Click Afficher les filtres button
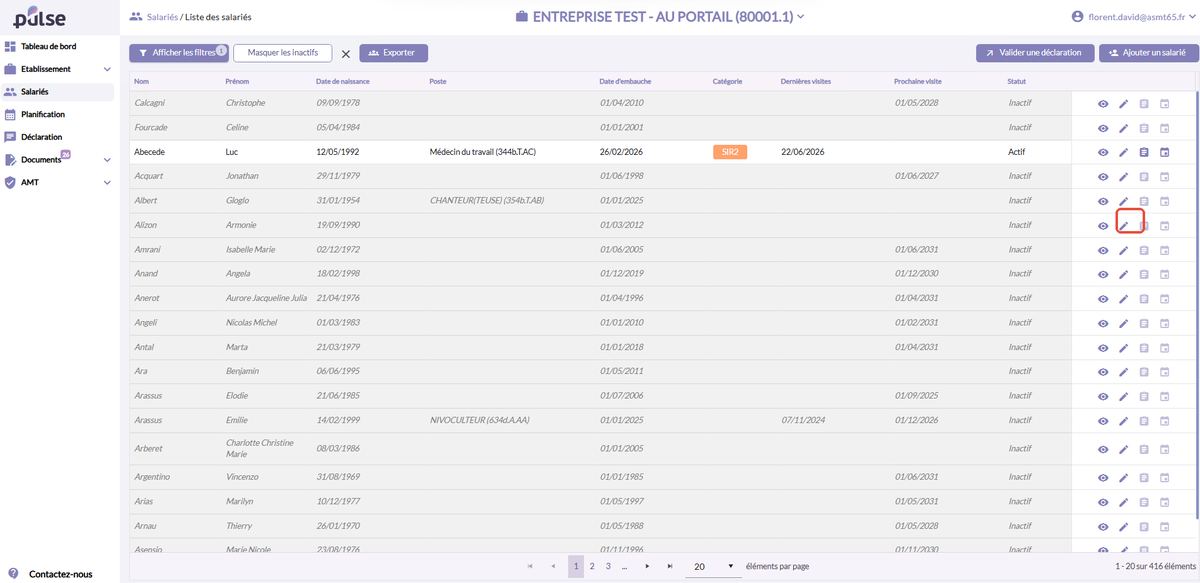The width and height of the screenshot is (1200, 583). tap(179, 53)
